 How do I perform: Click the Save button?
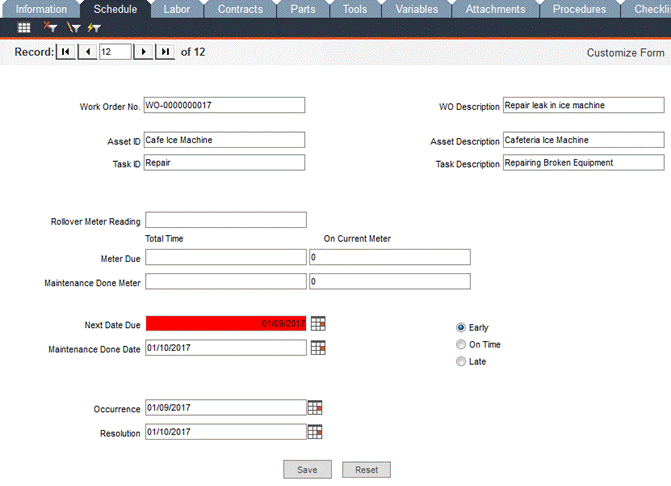coord(307,469)
